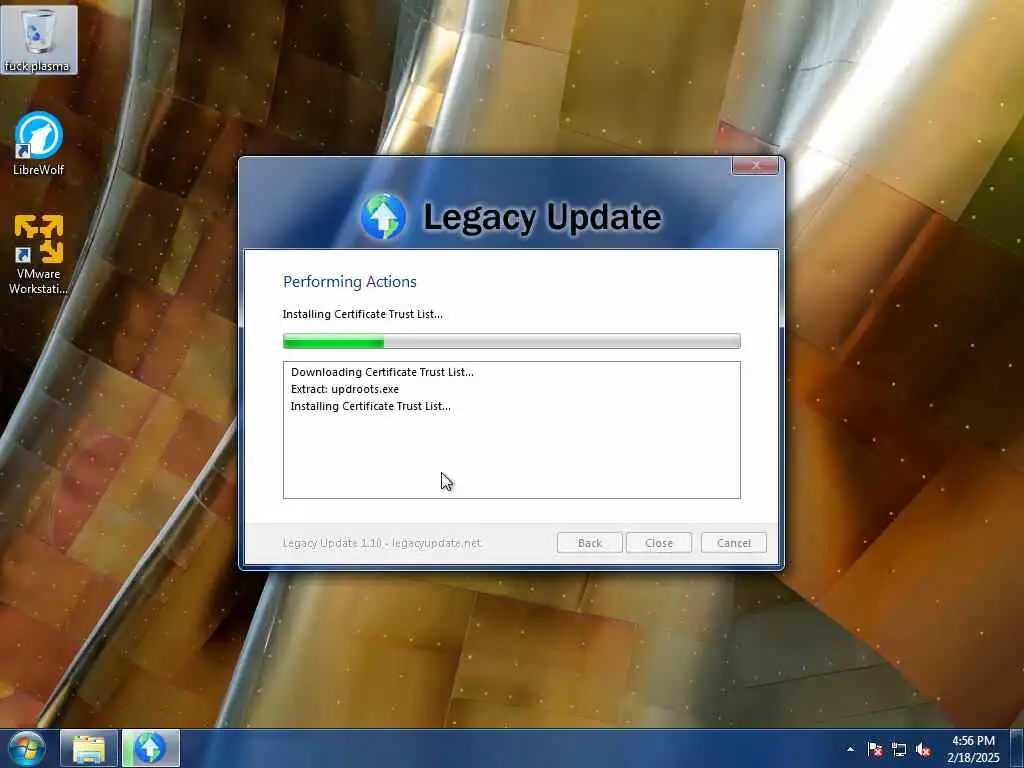Click the Legacy Update globe logo

(383, 216)
